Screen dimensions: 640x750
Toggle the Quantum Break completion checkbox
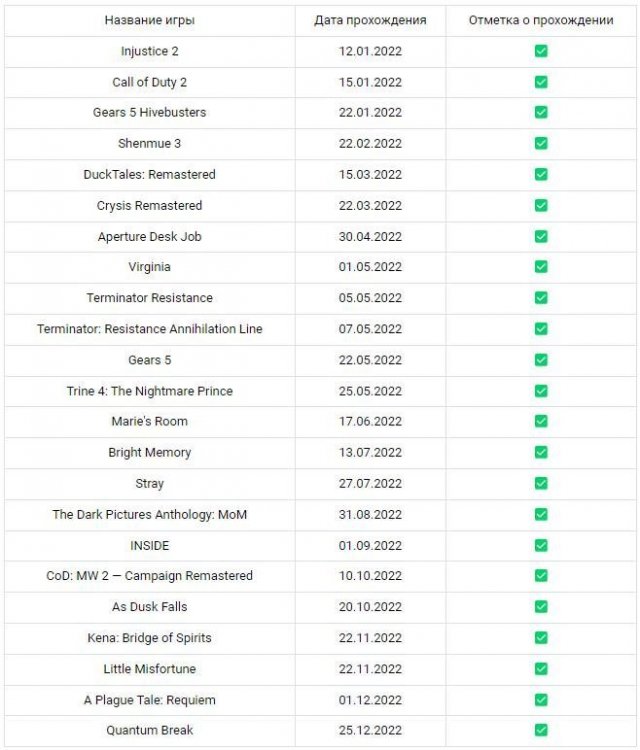tap(541, 731)
